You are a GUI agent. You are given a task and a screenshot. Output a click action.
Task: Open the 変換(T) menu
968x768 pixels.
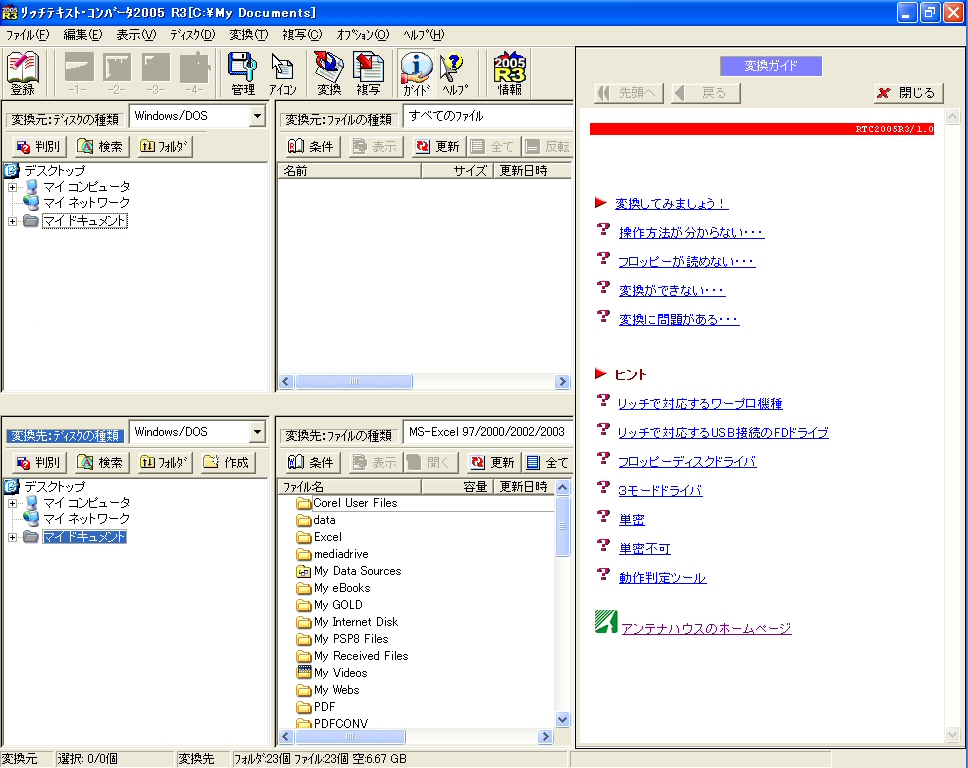click(x=249, y=35)
